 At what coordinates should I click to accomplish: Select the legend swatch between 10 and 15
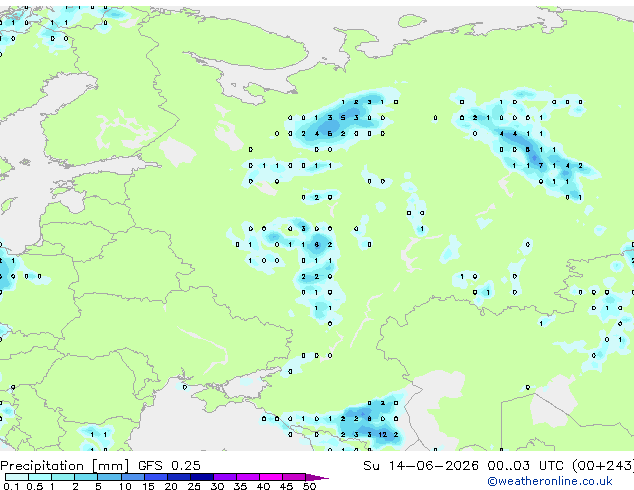pyautogui.click(x=132, y=477)
